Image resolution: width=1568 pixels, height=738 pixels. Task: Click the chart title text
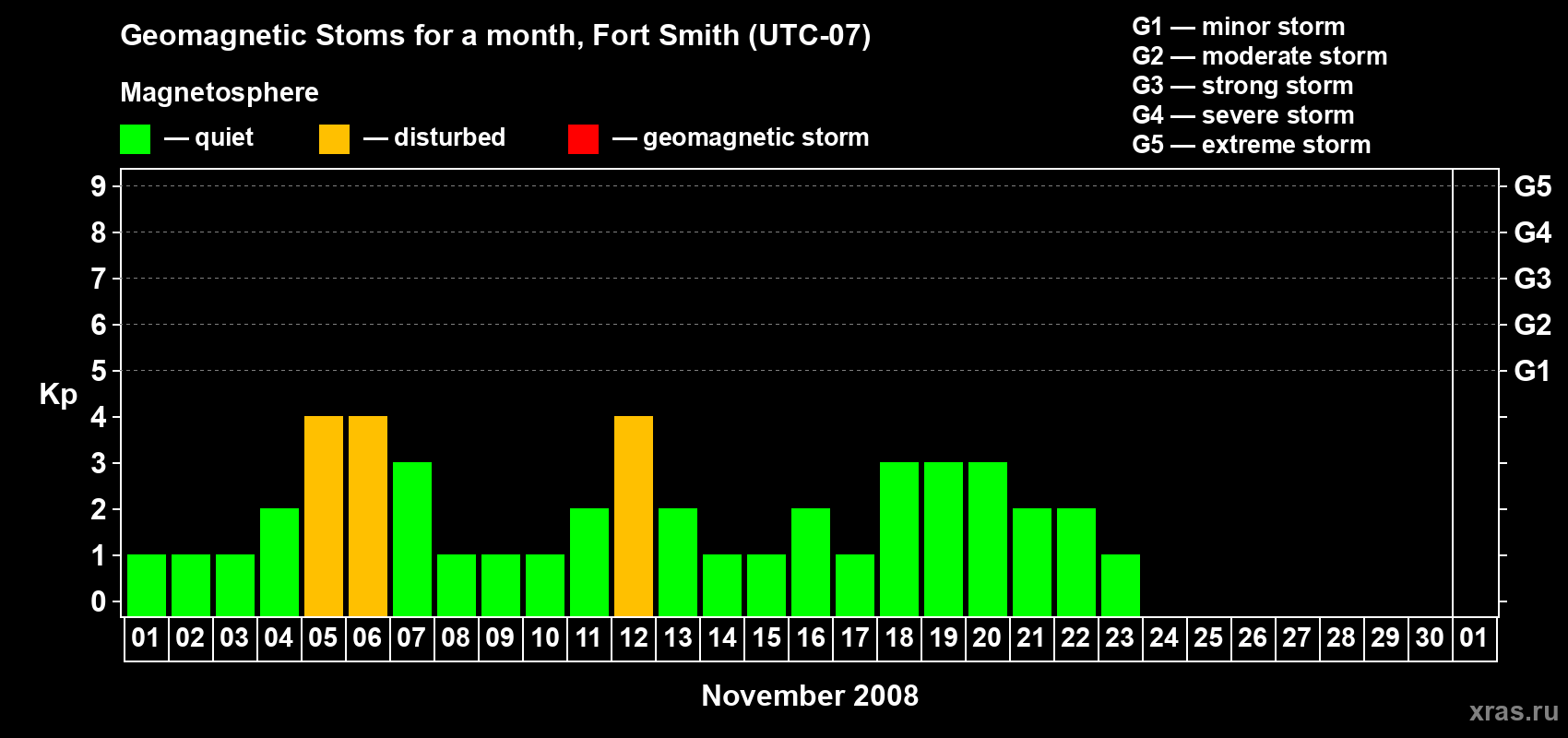pyautogui.click(x=495, y=36)
